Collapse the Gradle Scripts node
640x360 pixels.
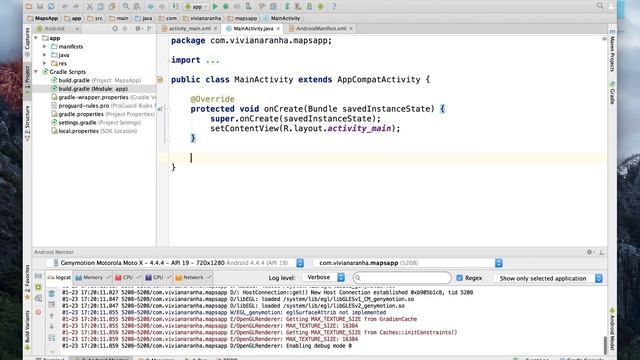(36, 72)
